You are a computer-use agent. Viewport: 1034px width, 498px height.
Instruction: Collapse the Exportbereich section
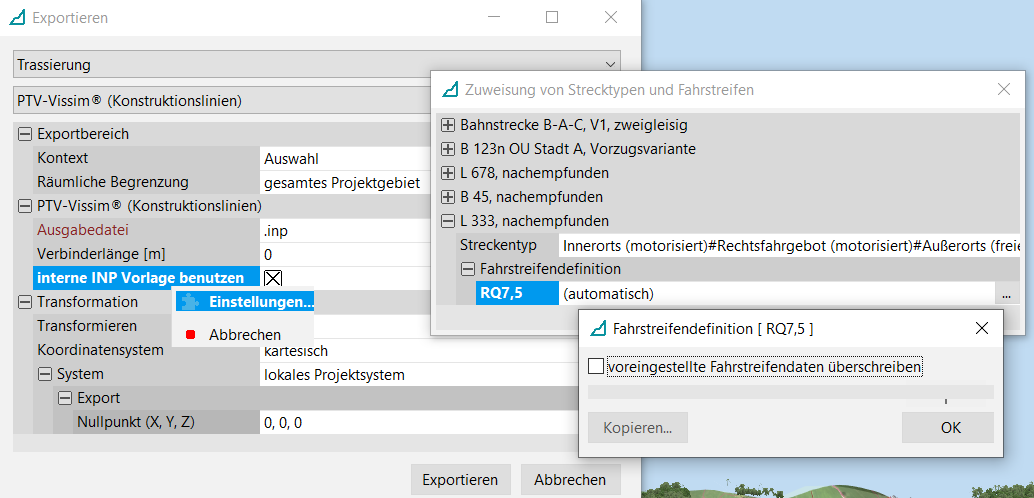click(25, 134)
